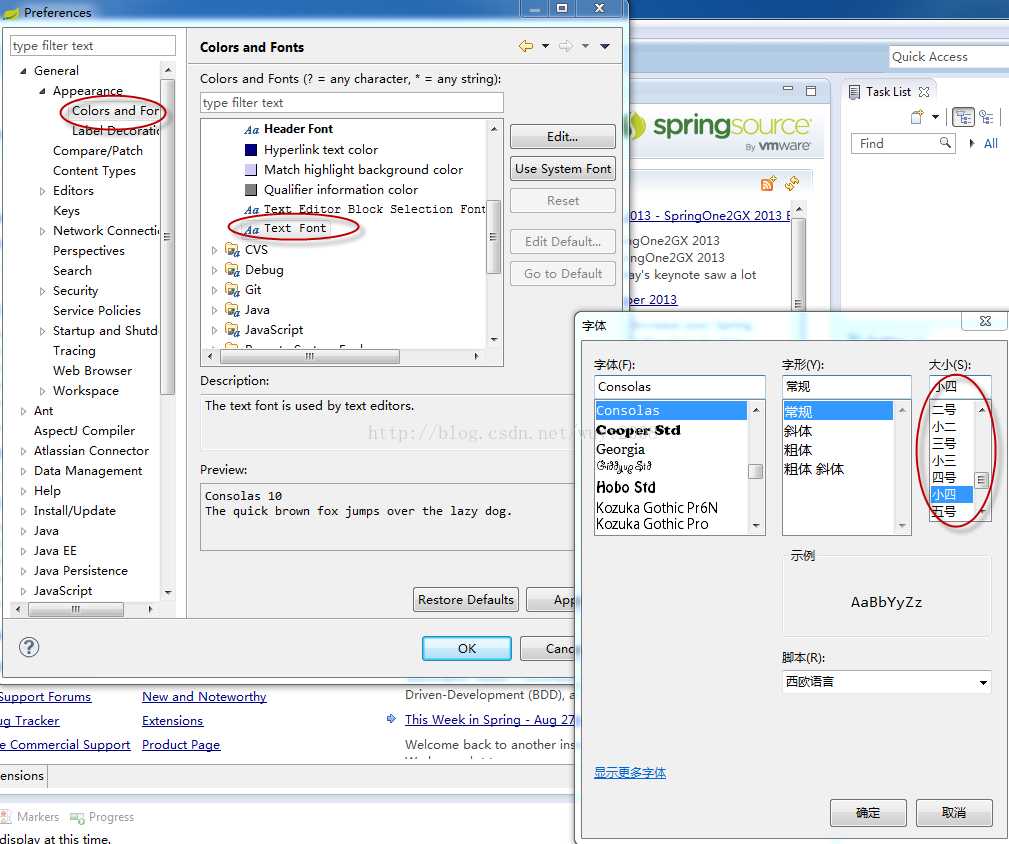Select Web Browser preference page
This screenshot has height=844, width=1009.
click(93, 371)
